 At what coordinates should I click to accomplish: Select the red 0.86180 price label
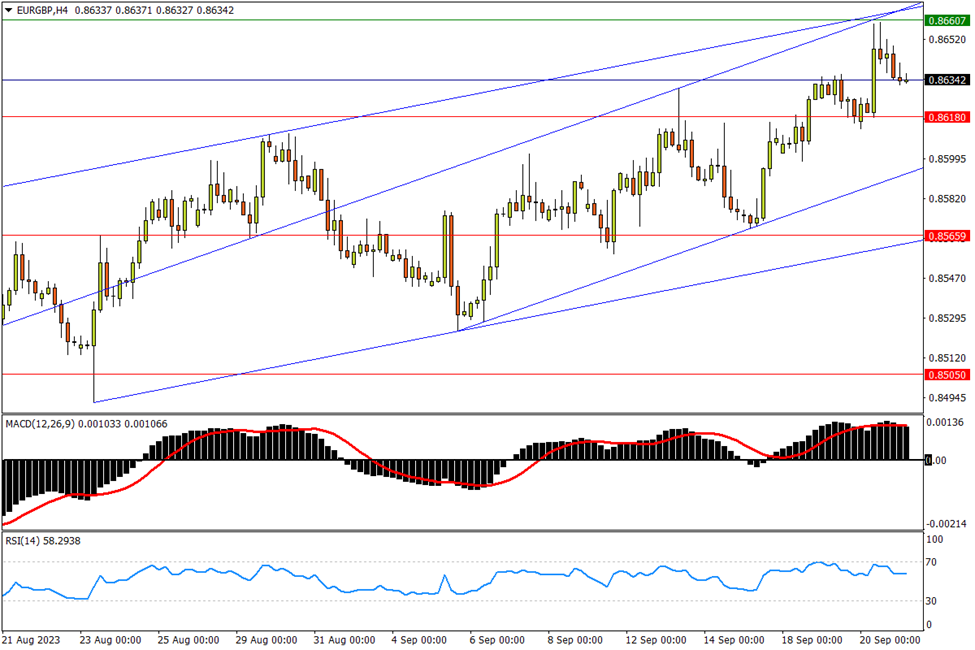(946, 117)
